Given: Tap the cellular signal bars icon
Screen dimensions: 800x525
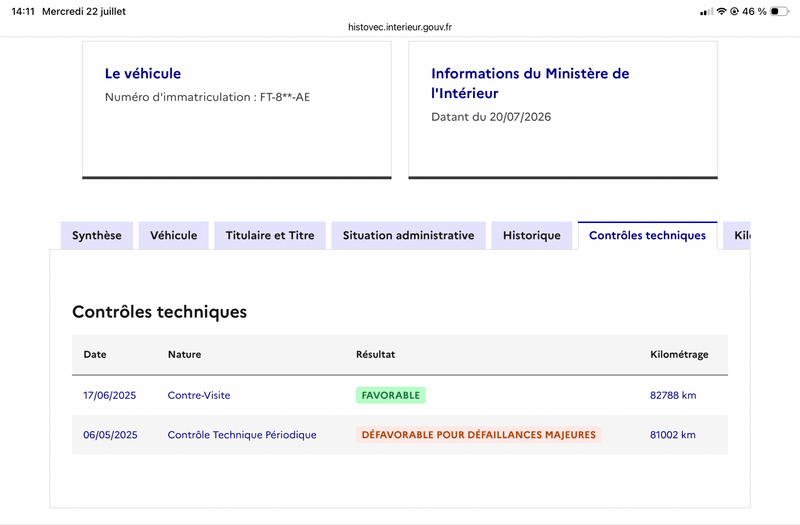Looking at the screenshot, I should point(707,11).
